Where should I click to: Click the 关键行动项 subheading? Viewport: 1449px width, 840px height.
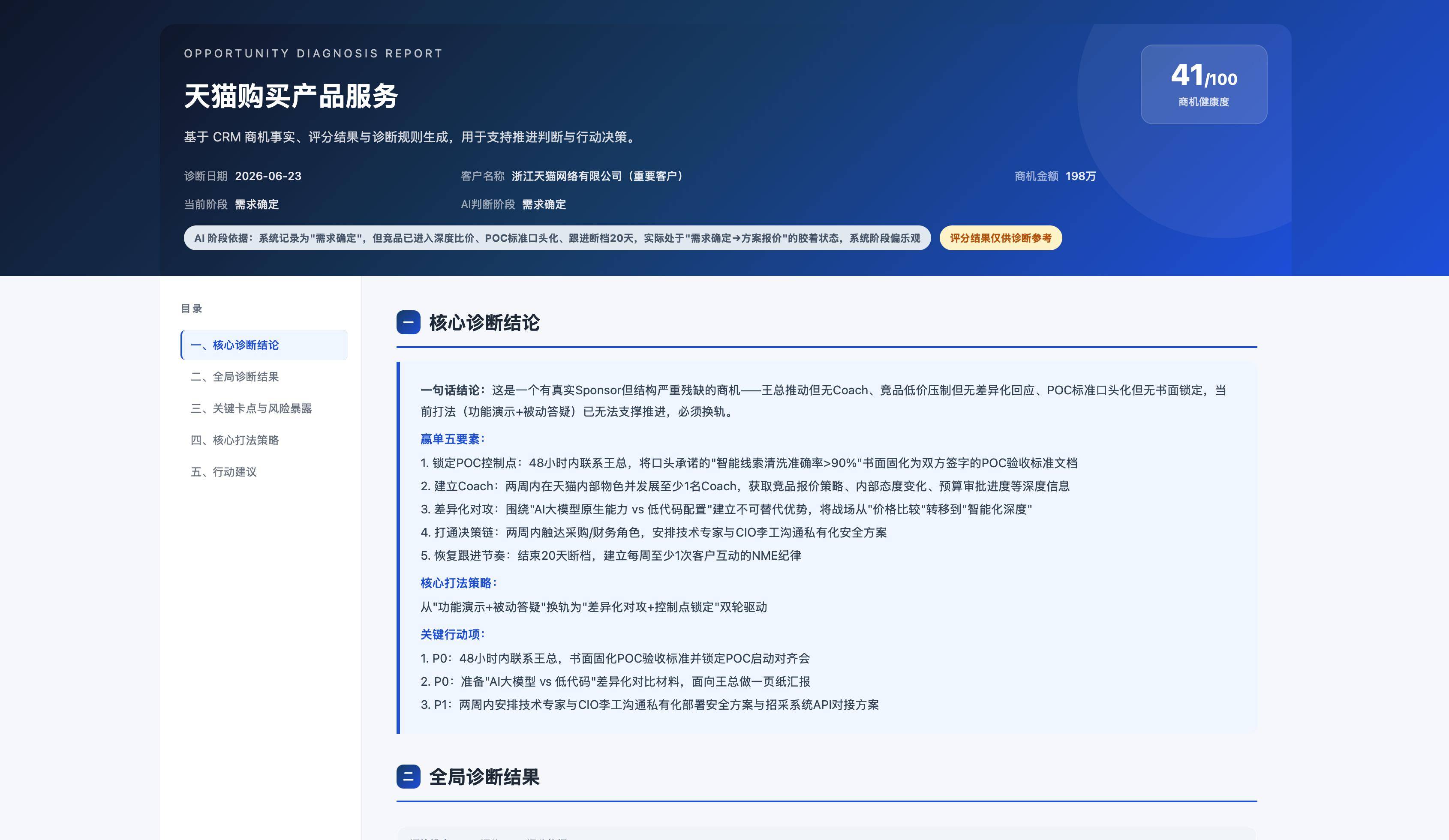[x=453, y=635]
